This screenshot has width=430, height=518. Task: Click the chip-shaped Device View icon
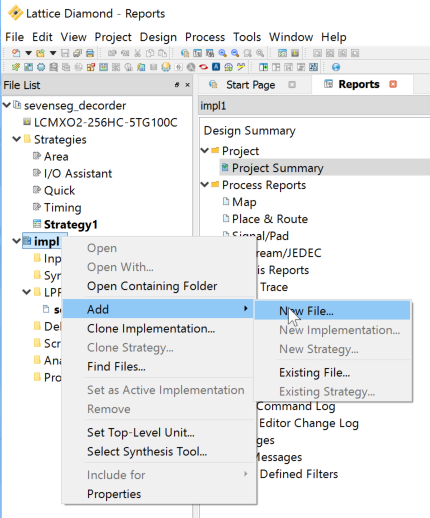pyautogui.click(x=41, y=67)
